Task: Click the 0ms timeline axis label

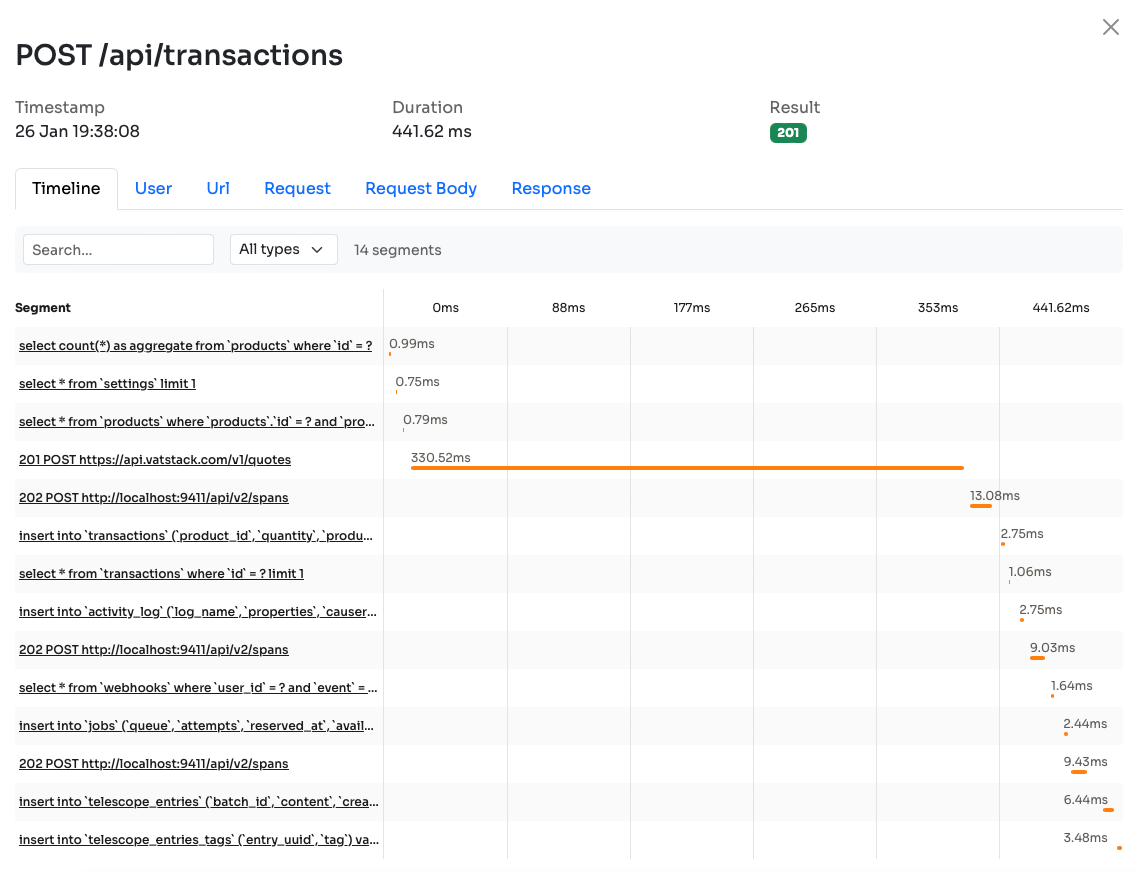Action: point(445,307)
